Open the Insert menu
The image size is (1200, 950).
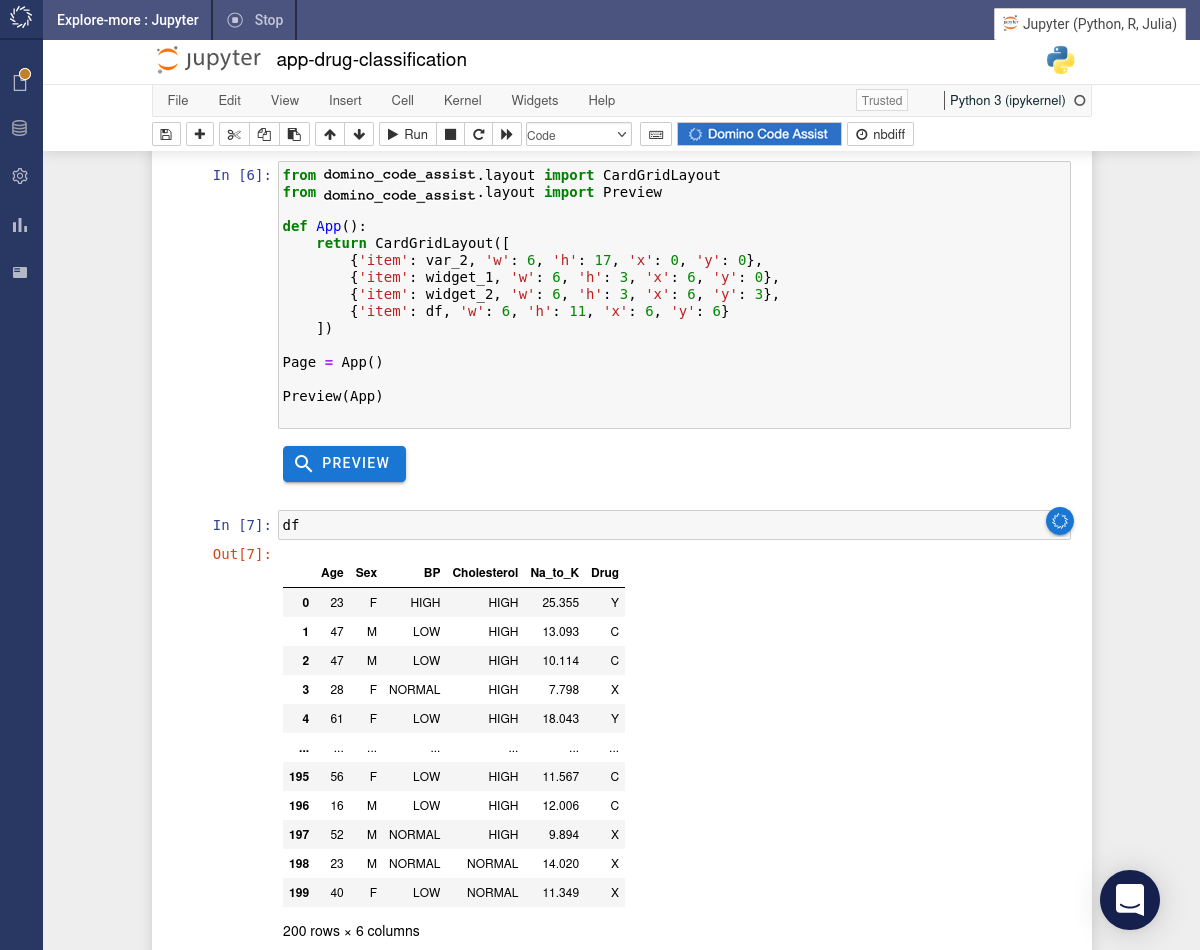tap(345, 100)
